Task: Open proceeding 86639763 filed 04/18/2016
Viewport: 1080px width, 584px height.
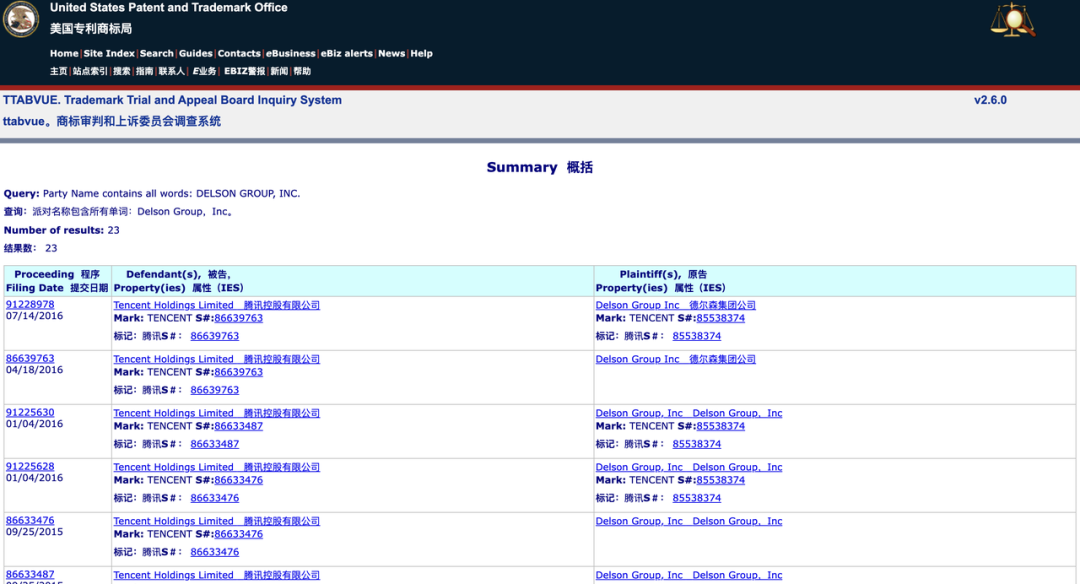Action: (x=30, y=358)
